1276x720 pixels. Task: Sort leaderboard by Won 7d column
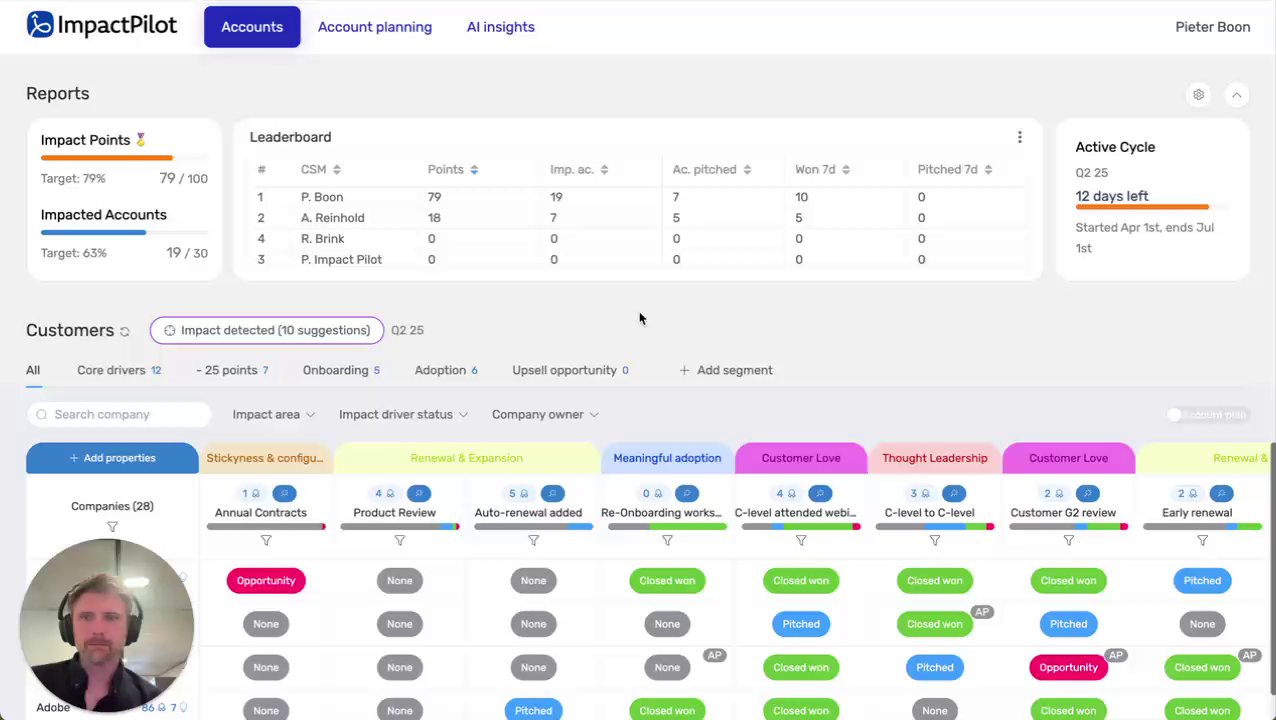point(845,170)
